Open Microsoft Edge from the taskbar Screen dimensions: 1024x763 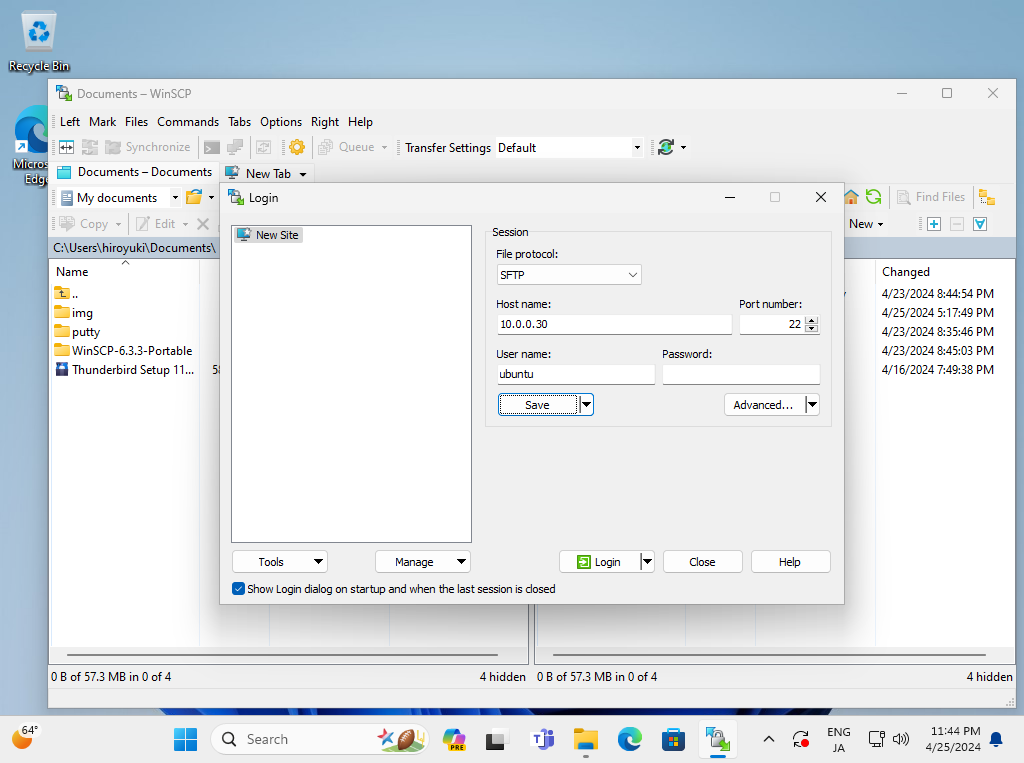click(630, 739)
